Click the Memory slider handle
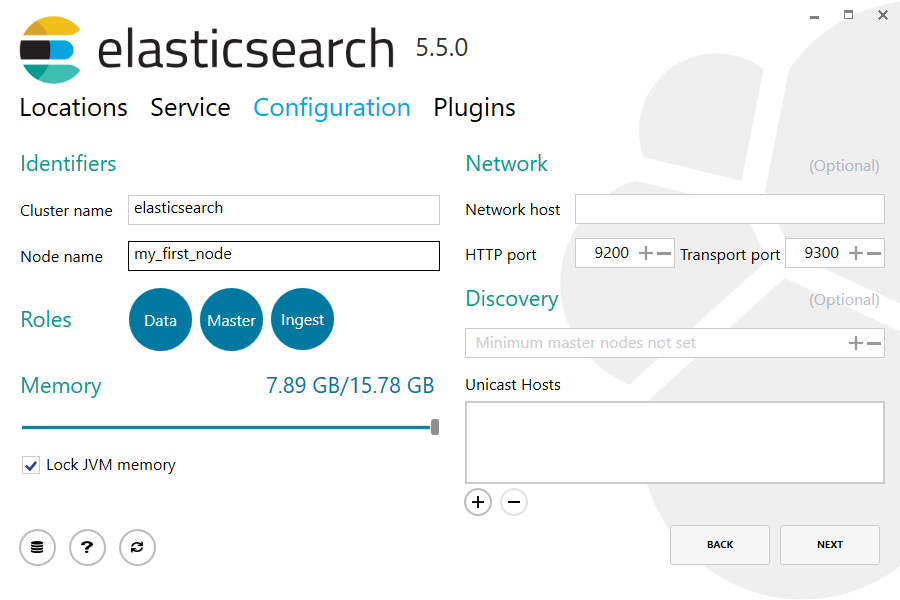This screenshot has width=900, height=600. click(x=435, y=427)
